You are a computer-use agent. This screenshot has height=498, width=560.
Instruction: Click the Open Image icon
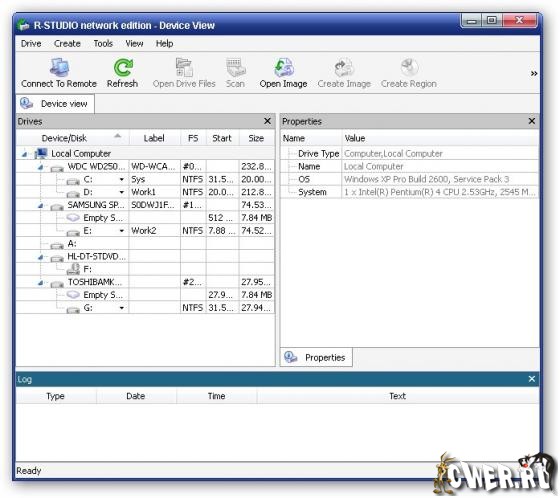click(x=284, y=67)
